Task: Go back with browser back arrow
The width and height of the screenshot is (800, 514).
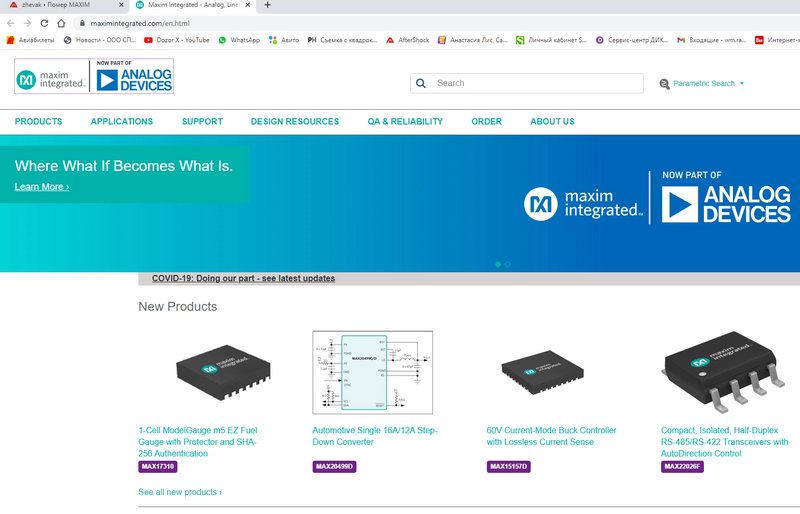Action: pyautogui.click(x=11, y=23)
